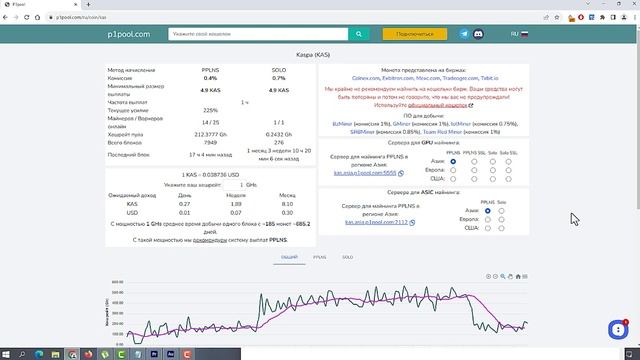Launch Microsoft Edge from the taskbar

click(x=39, y=354)
